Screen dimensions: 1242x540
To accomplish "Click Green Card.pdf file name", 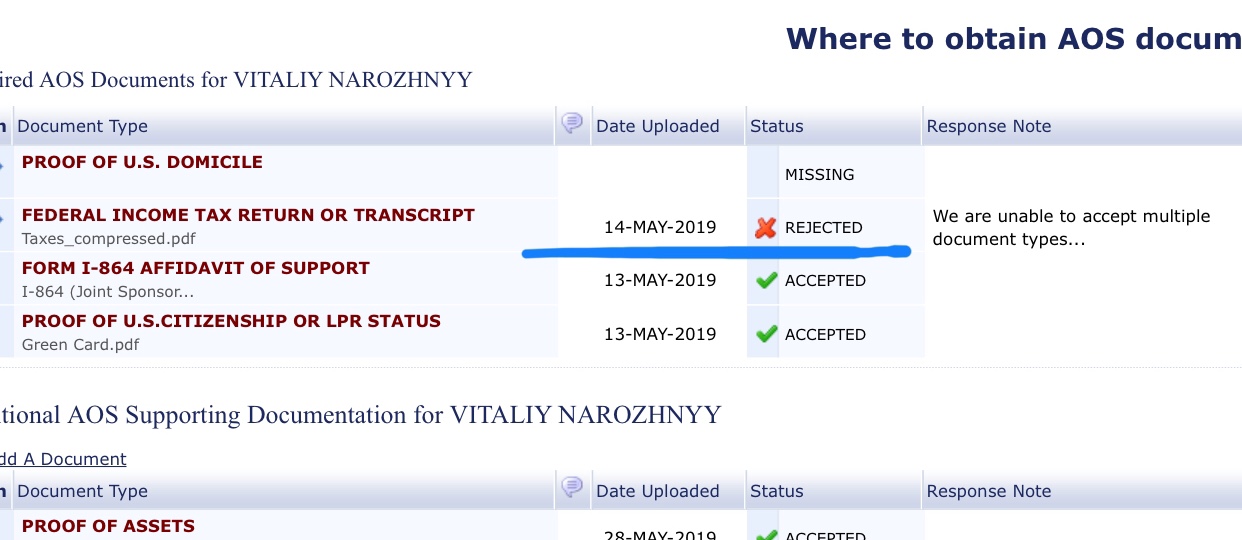I will click(x=80, y=346).
